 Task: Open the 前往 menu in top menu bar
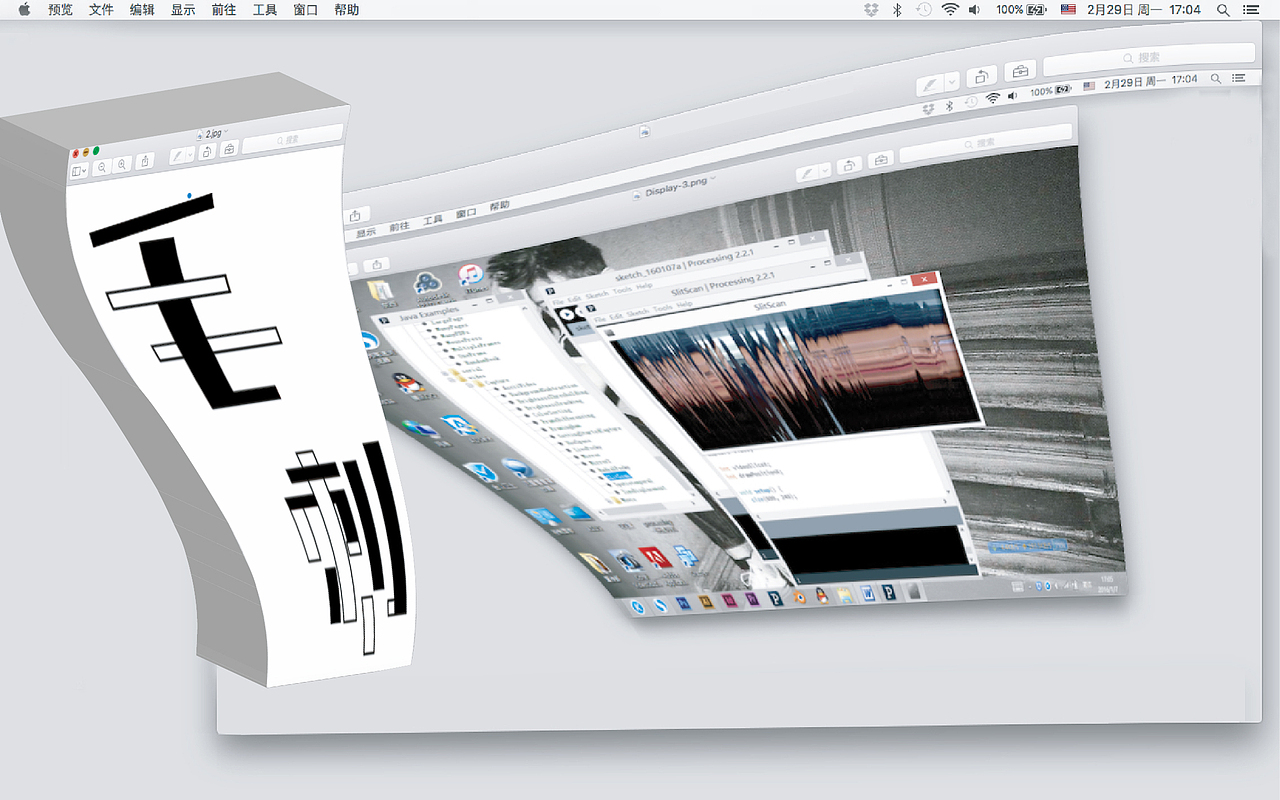click(x=224, y=10)
